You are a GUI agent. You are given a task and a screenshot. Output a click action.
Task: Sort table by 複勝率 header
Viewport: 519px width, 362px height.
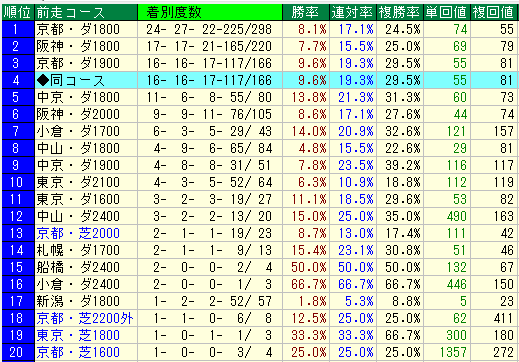tap(400, 12)
